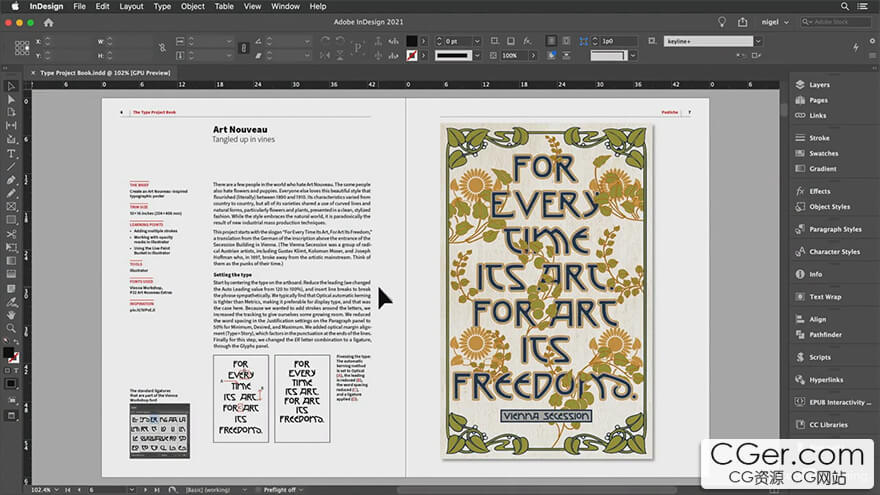Select the Free Transform tool

tap(11, 248)
